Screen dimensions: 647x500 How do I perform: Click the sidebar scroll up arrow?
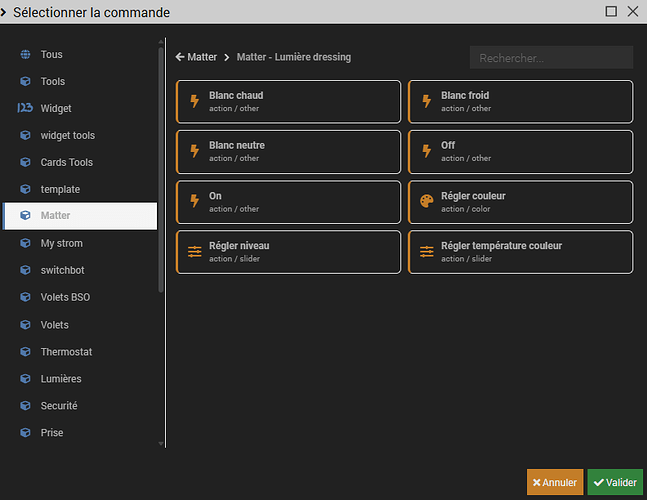click(x=161, y=42)
